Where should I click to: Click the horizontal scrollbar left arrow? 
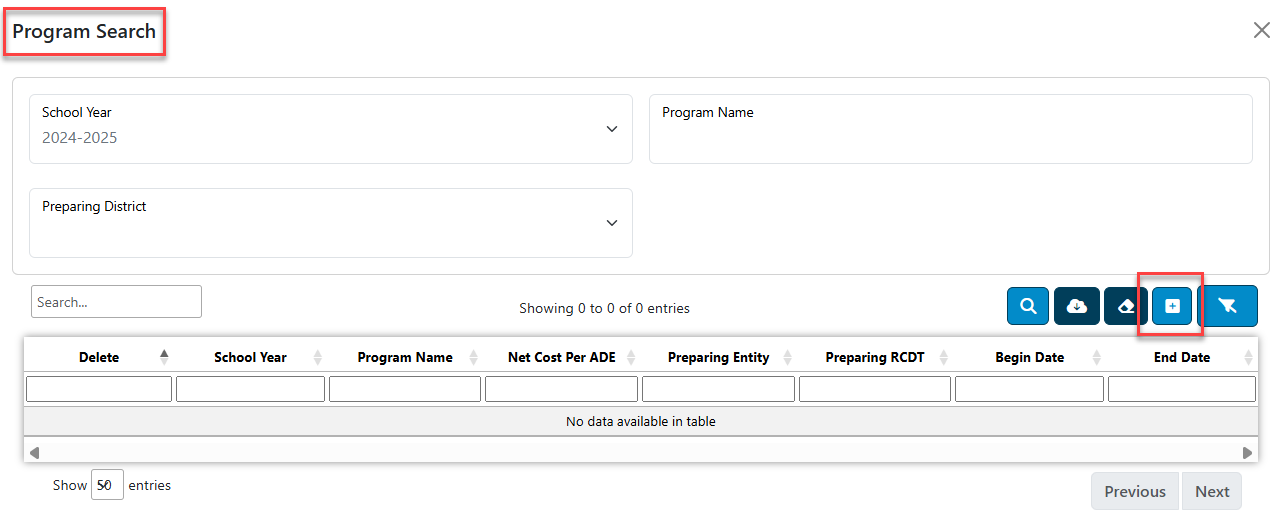(x=35, y=452)
